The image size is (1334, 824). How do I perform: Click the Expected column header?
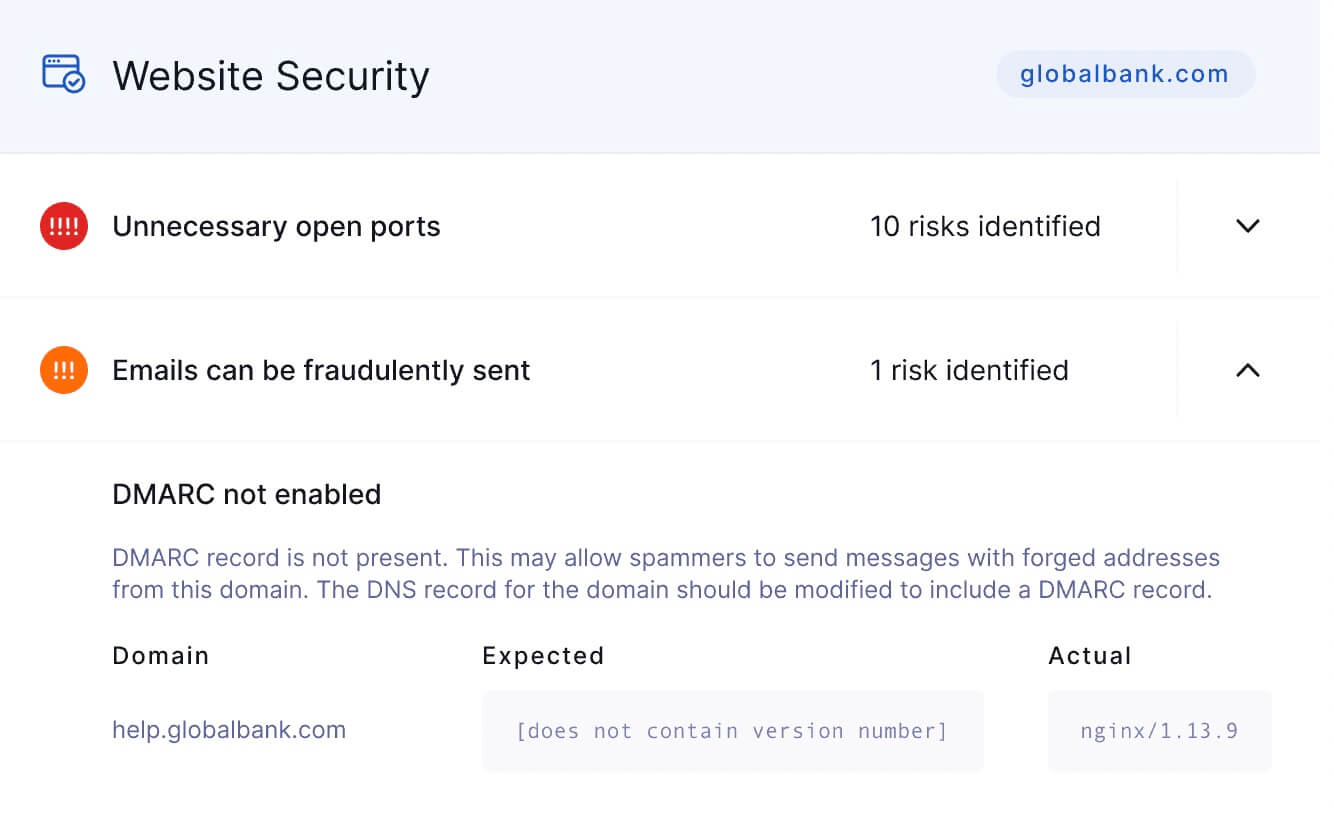click(x=543, y=656)
